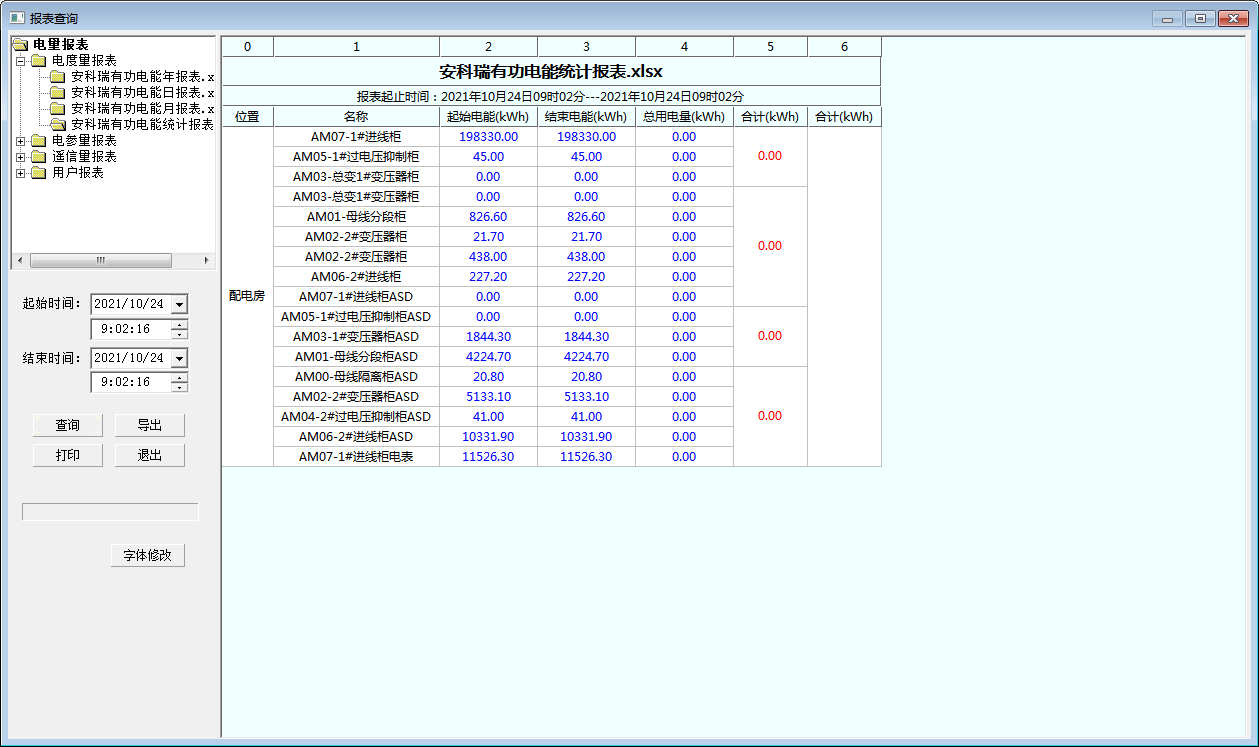Click open folder icon beside 安科瑞有功电能统计报表

58,125
